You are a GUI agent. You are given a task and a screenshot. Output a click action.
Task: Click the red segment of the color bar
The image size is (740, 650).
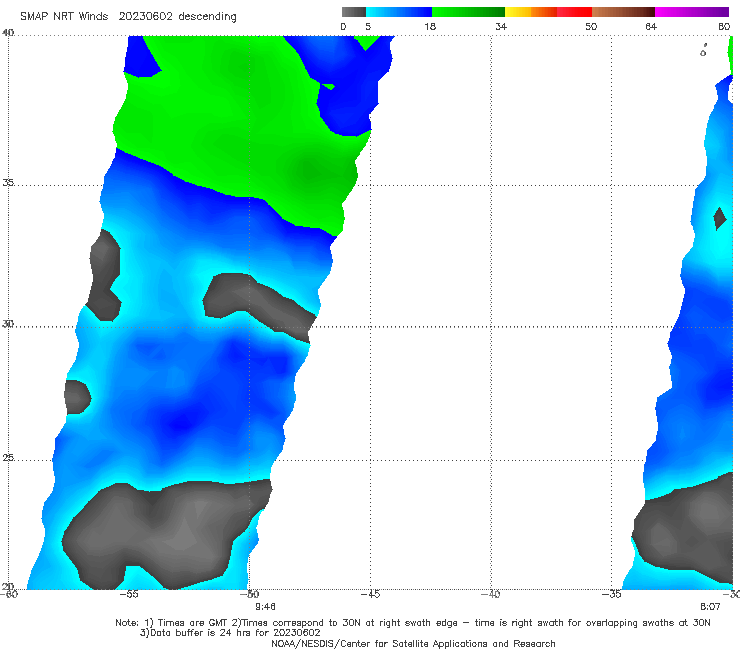click(574, 12)
